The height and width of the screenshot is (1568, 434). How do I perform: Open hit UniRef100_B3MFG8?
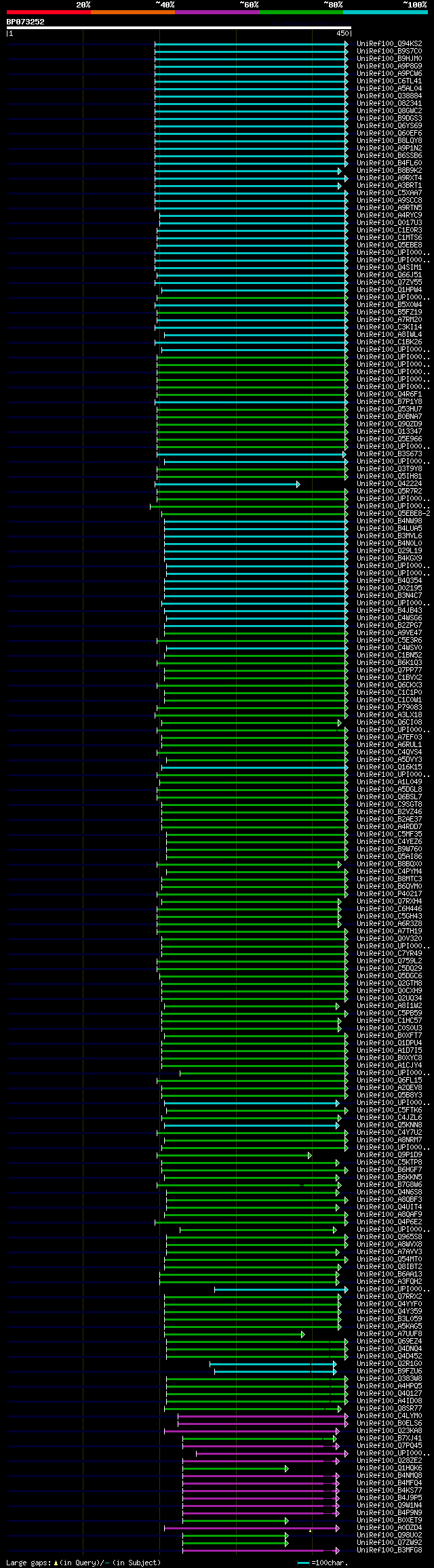[x=389, y=1550]
